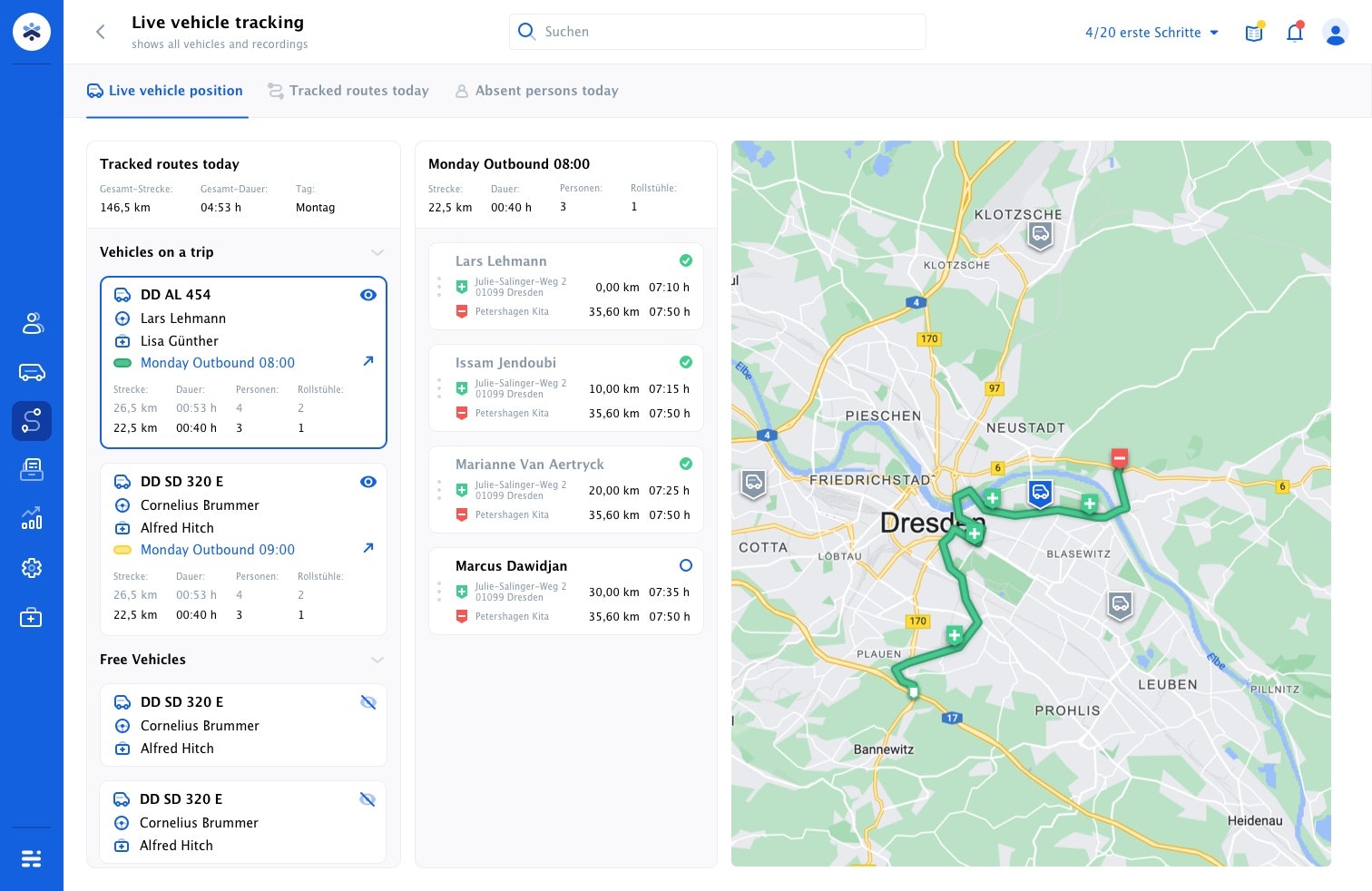Click the Klotzsche vehicle marker on map
Image resolution: width=1372 pixels, height=891 pixels.
1040,236
